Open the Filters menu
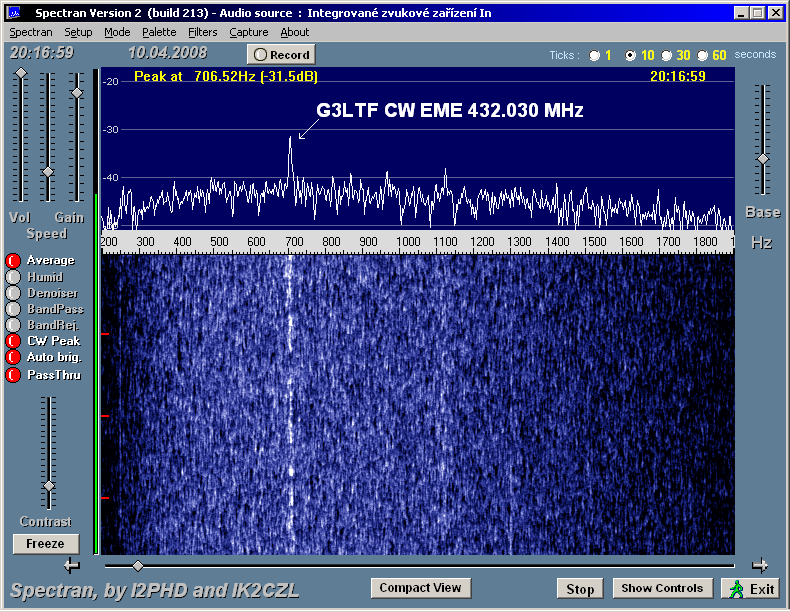Image resolution: width=790 pixels, height=612 pixels. click(202, 32)
